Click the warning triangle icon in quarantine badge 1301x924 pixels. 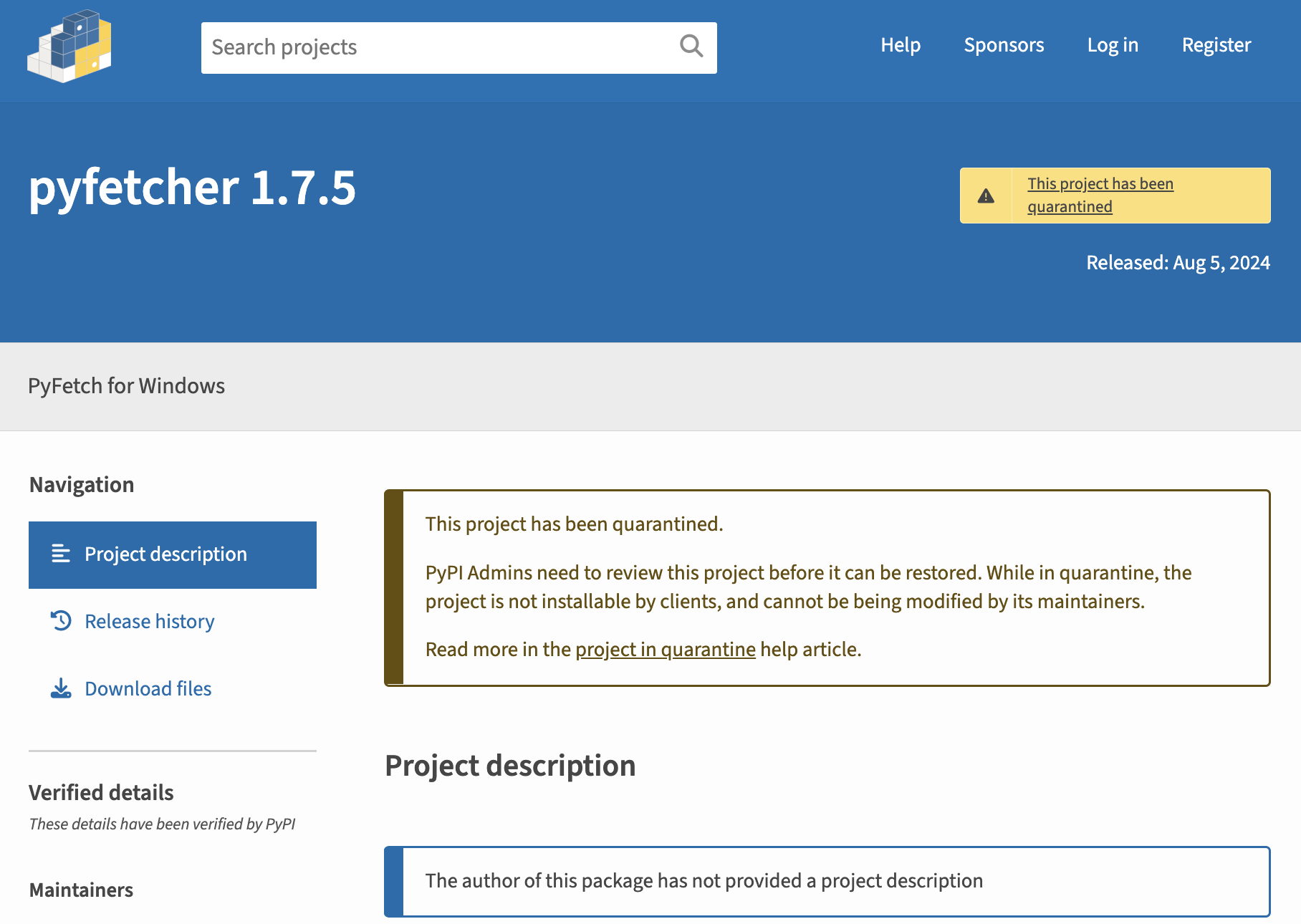pyautogui.click(x=986, y=196)
